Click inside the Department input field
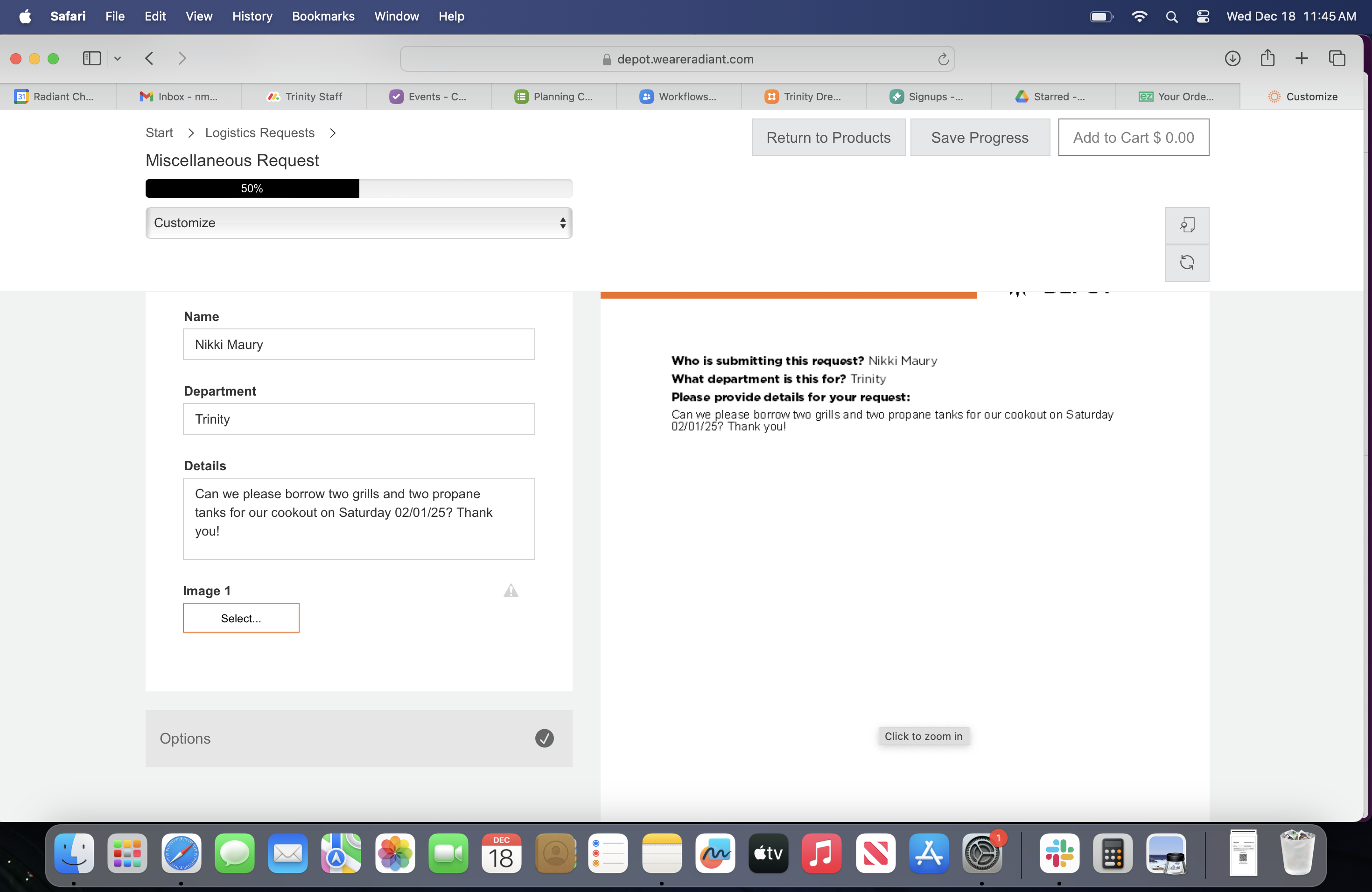 358,419
